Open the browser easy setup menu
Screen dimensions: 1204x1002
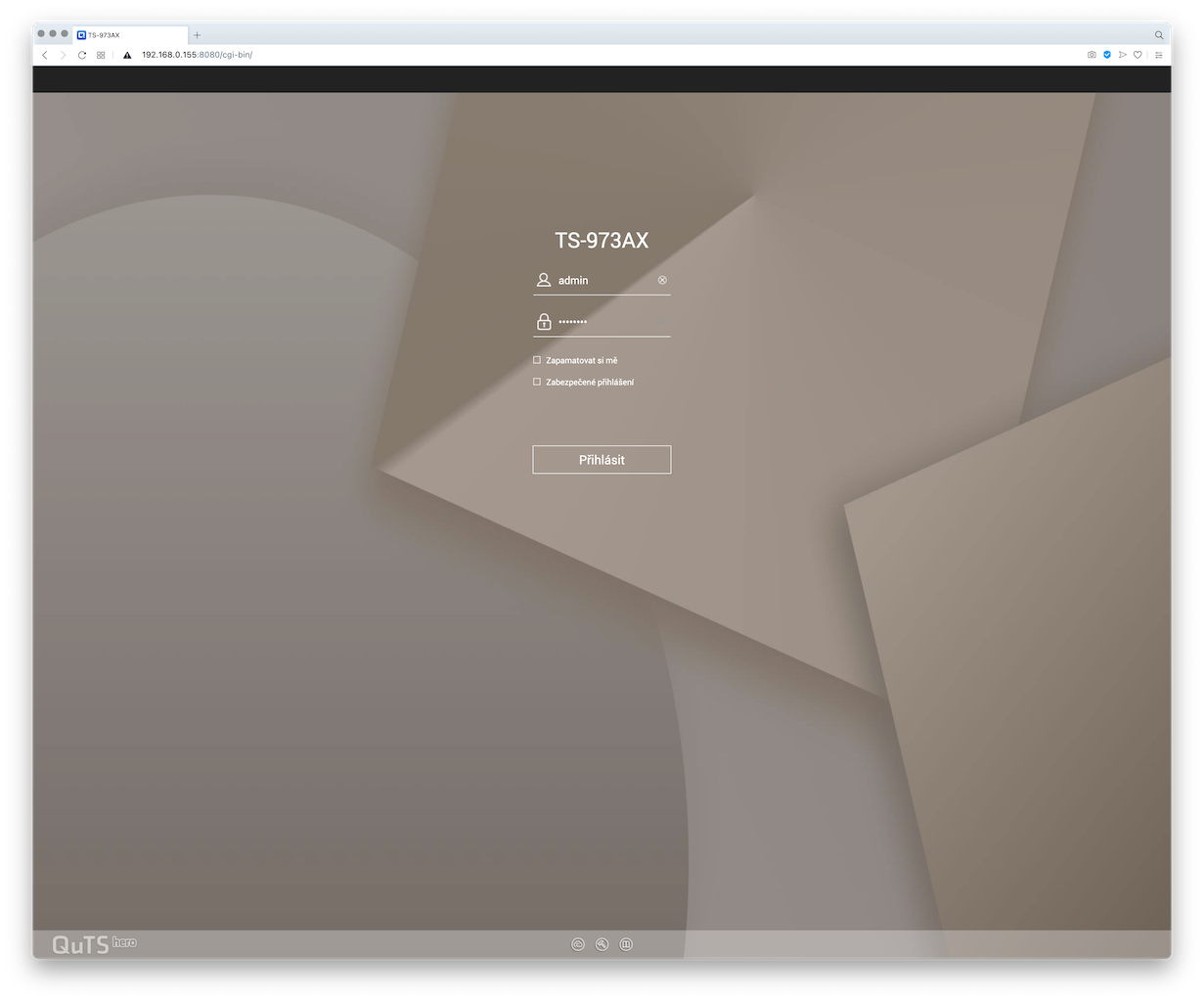(x=1159, y=55)
